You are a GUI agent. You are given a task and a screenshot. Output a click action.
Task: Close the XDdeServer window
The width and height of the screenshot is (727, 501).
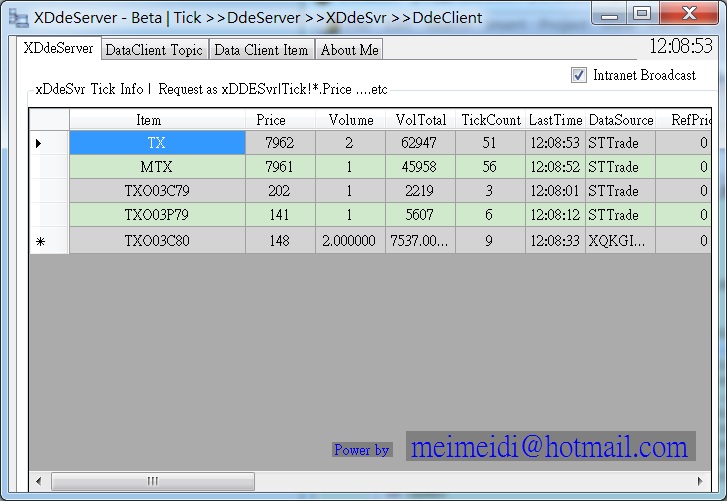pos(689,13)
